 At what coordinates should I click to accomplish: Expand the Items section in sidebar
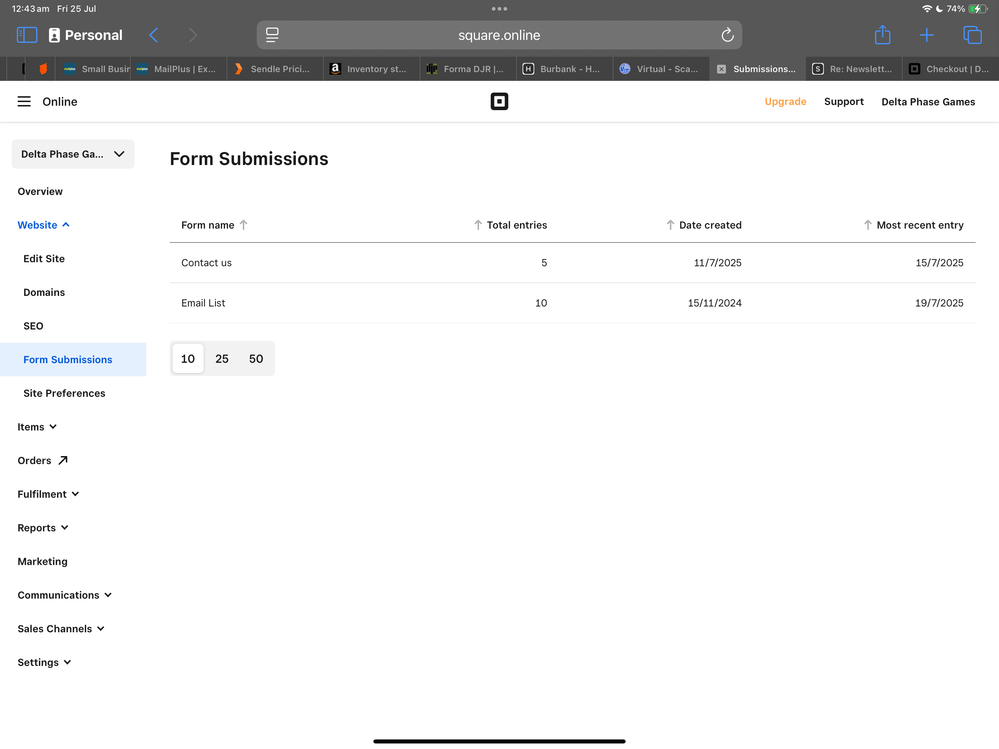(37, 427)
